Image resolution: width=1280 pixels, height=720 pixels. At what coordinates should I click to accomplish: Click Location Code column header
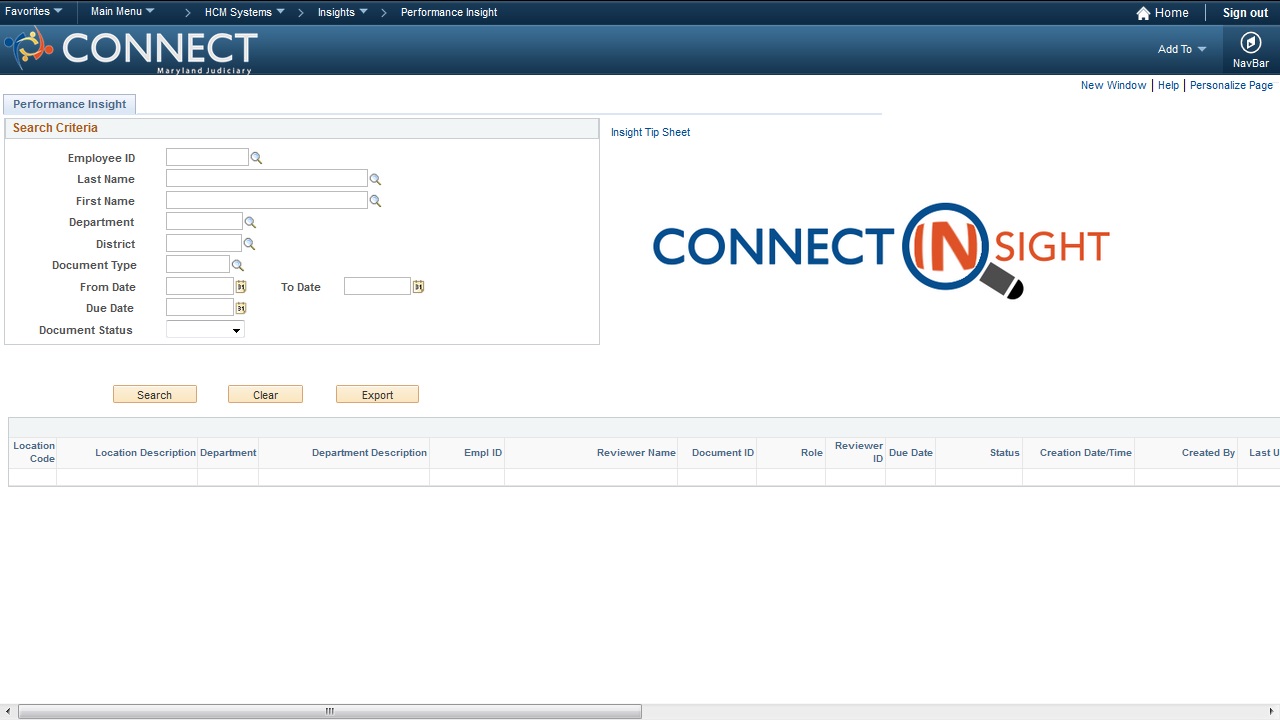(34, 452)
